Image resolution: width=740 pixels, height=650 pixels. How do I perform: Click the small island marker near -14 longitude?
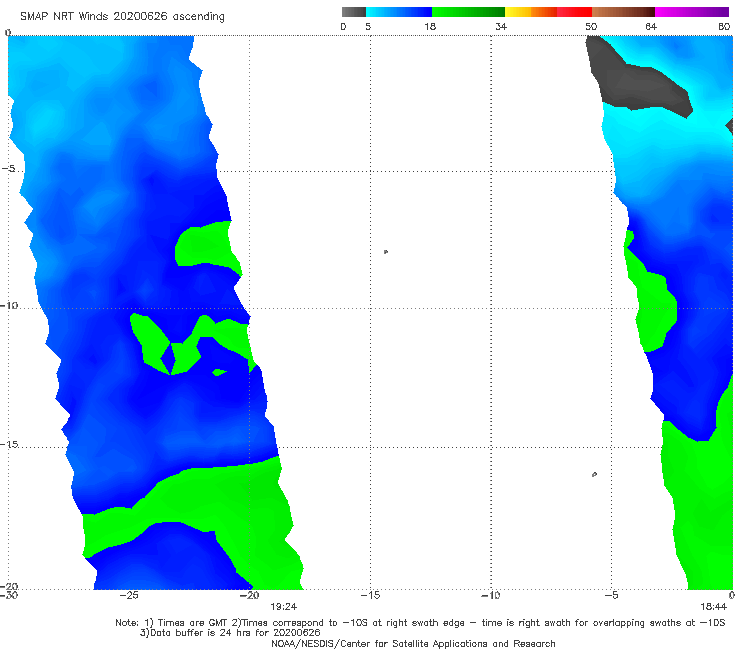click(x=386, y=252)
